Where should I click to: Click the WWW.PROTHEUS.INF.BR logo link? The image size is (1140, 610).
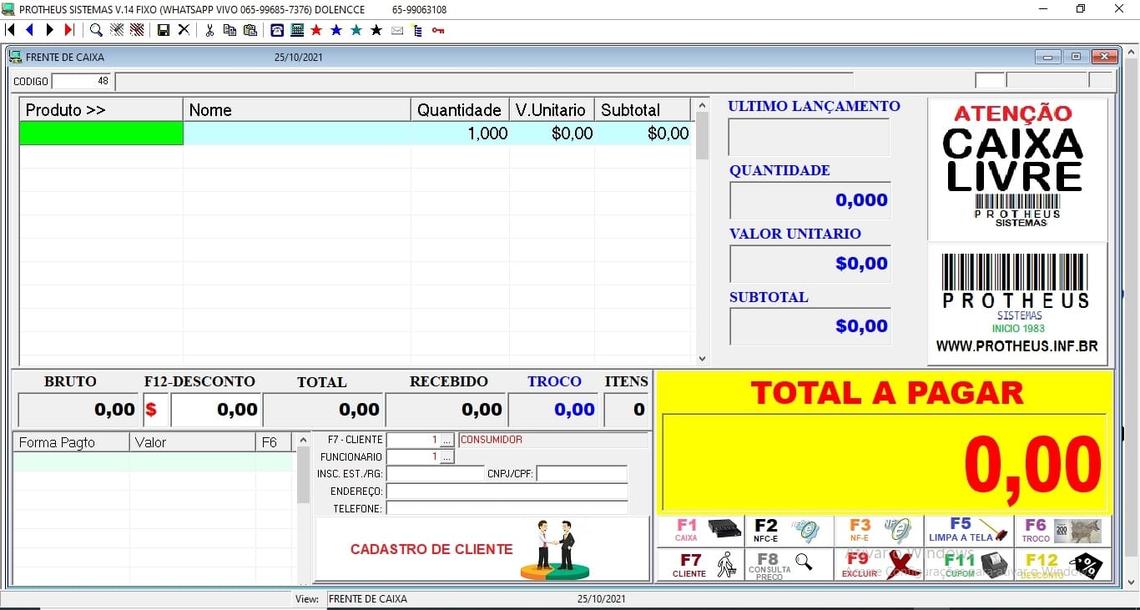click(1016, 346)
